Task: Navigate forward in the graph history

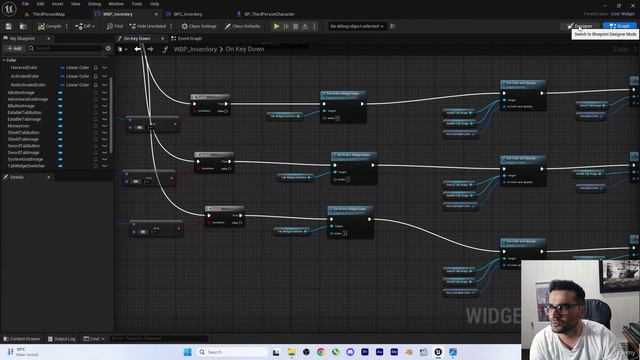Action: point(150,49)
